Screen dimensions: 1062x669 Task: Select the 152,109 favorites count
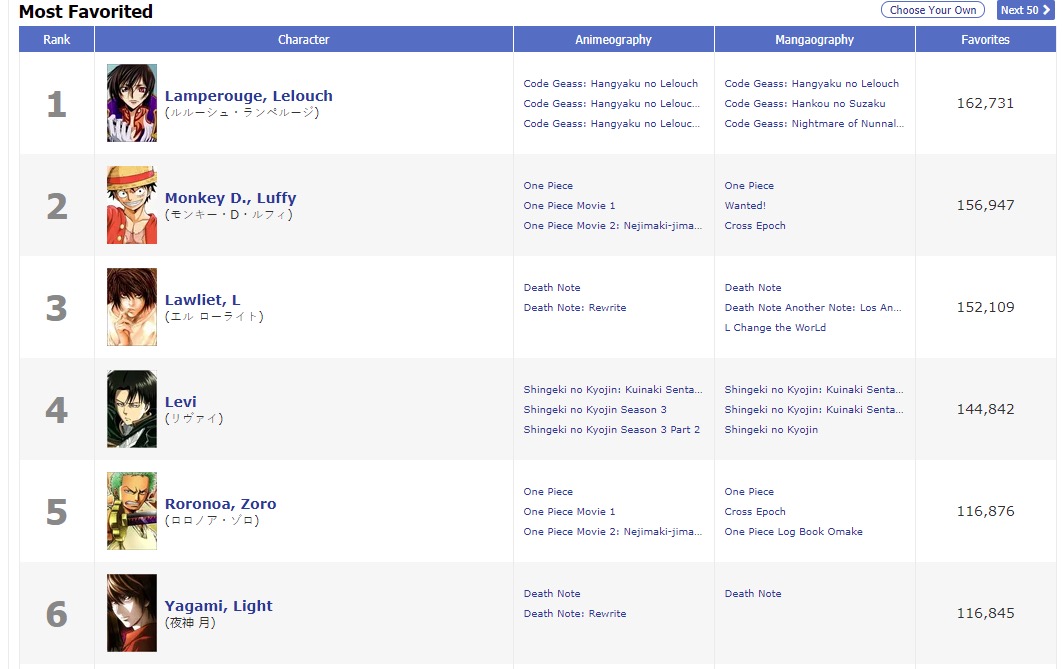click(985, 307)
